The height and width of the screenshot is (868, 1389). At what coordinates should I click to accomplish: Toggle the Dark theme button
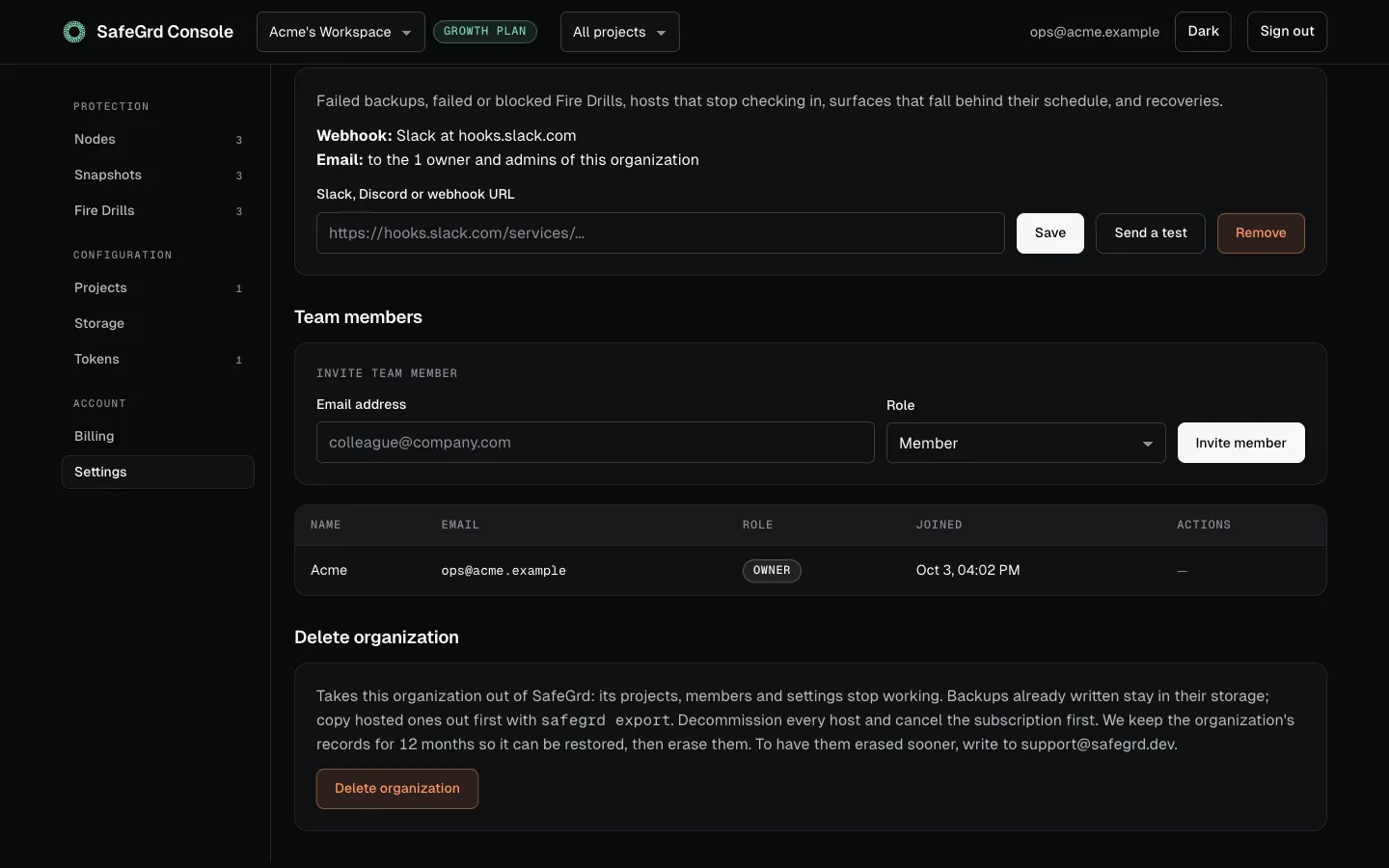pyautogui.click(x=1203, y=32)
